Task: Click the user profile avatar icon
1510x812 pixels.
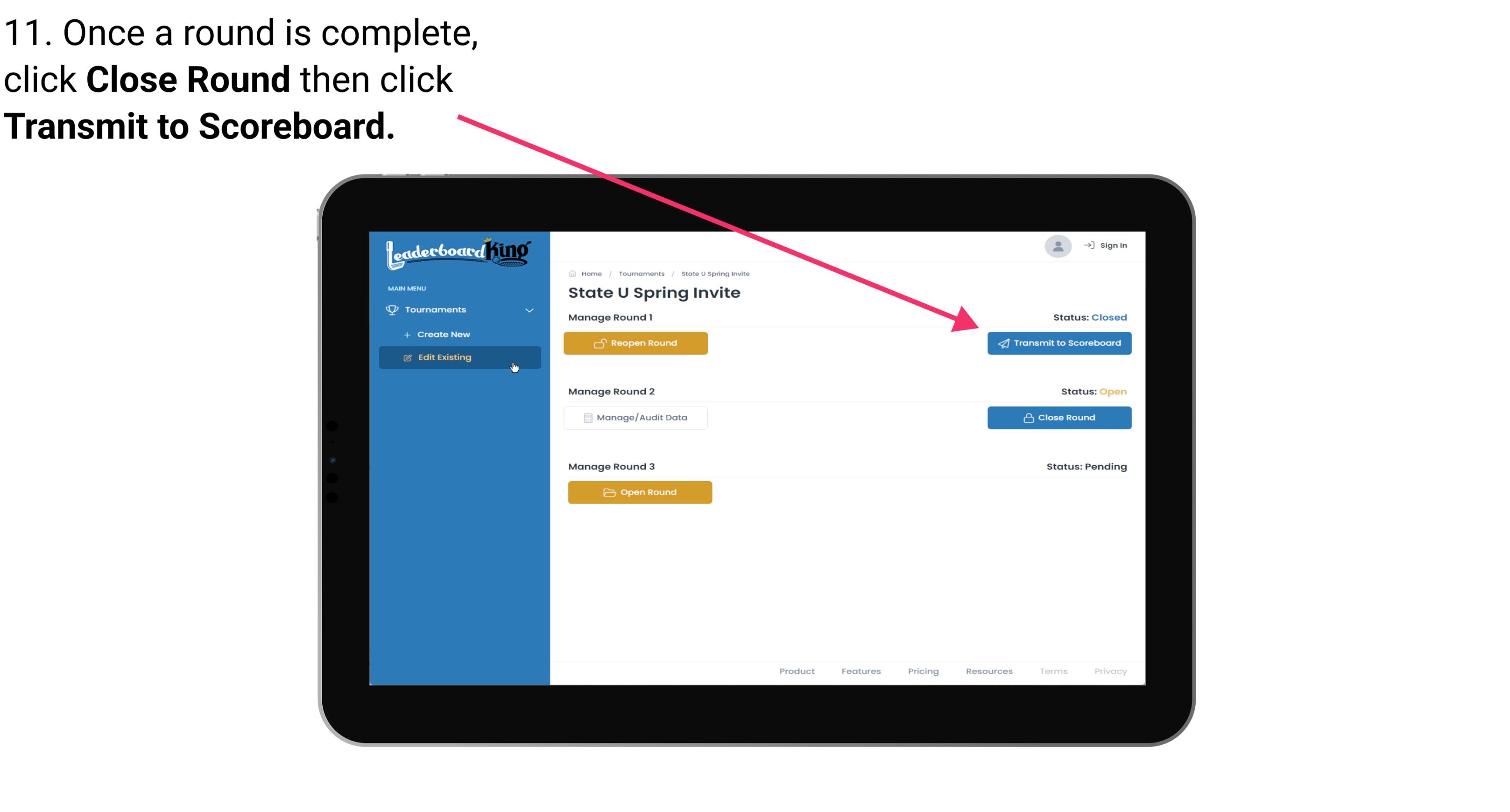Action: pyautogui.click(x=1056, y=248)
